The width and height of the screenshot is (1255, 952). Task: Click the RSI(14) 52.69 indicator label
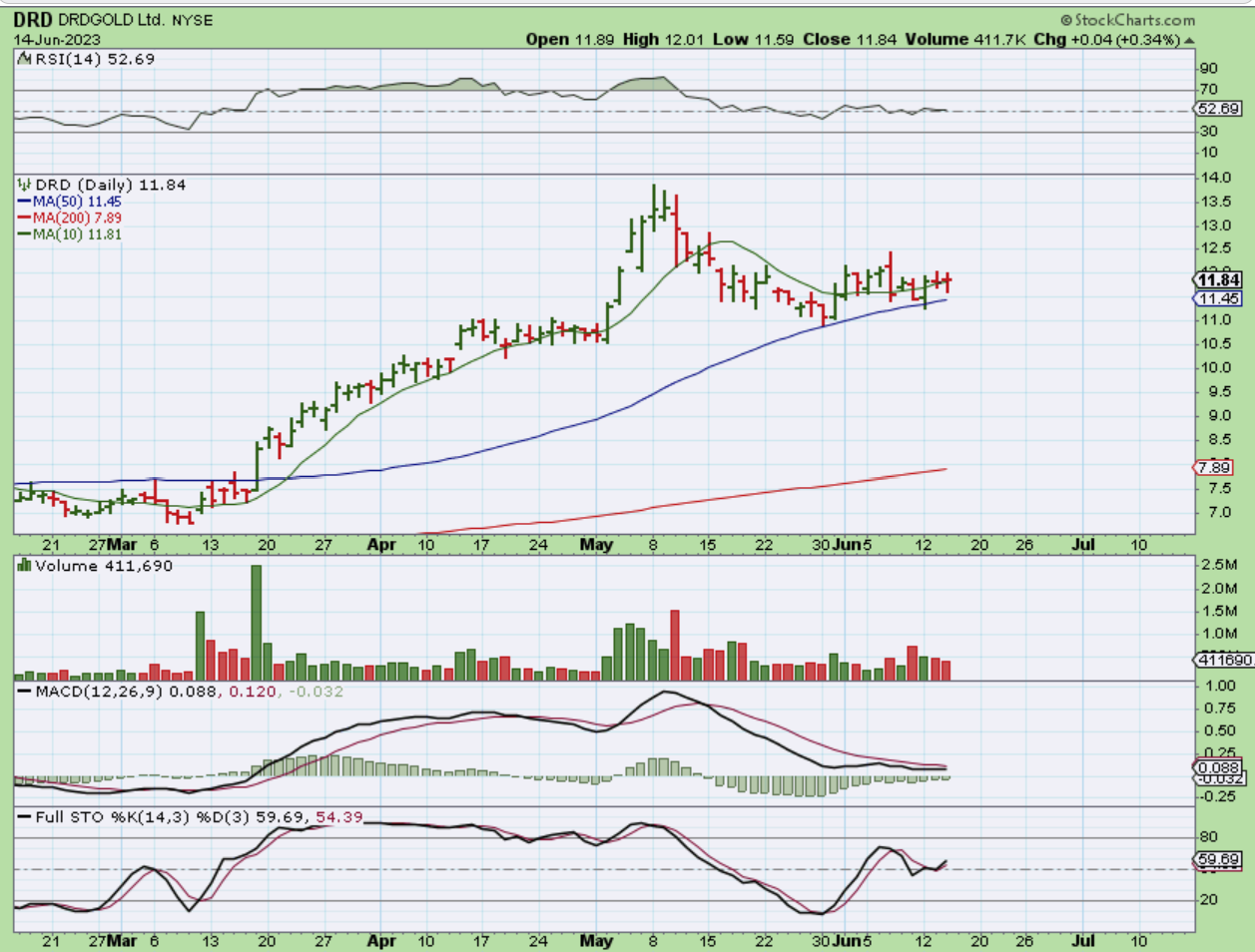pos(93,59)
